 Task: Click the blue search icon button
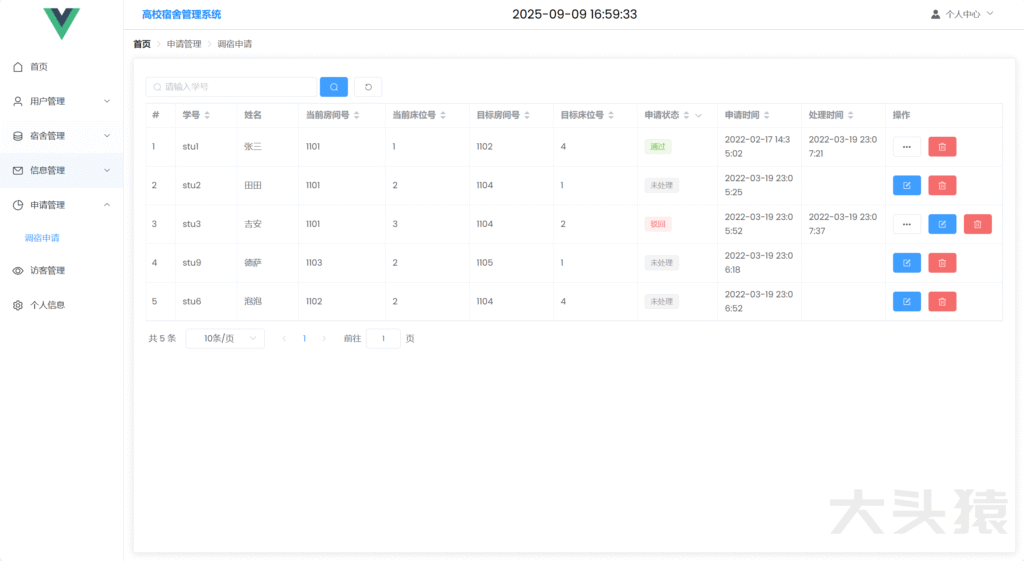[334, 87]
